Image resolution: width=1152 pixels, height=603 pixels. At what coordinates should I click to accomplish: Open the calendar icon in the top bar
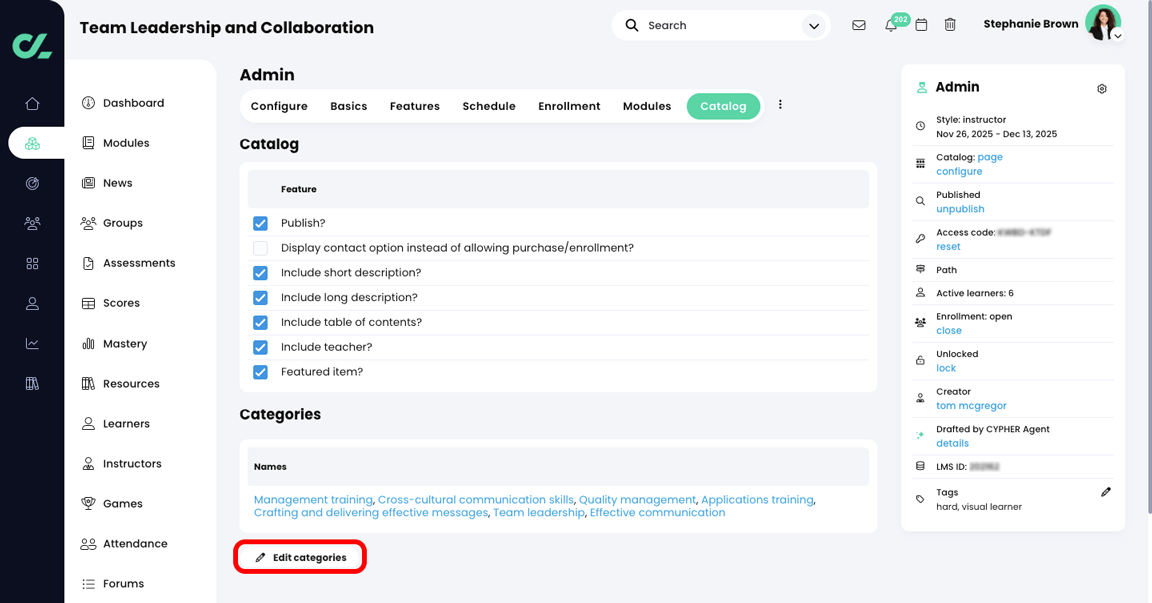pyautogui.click(x=921, y=24)
